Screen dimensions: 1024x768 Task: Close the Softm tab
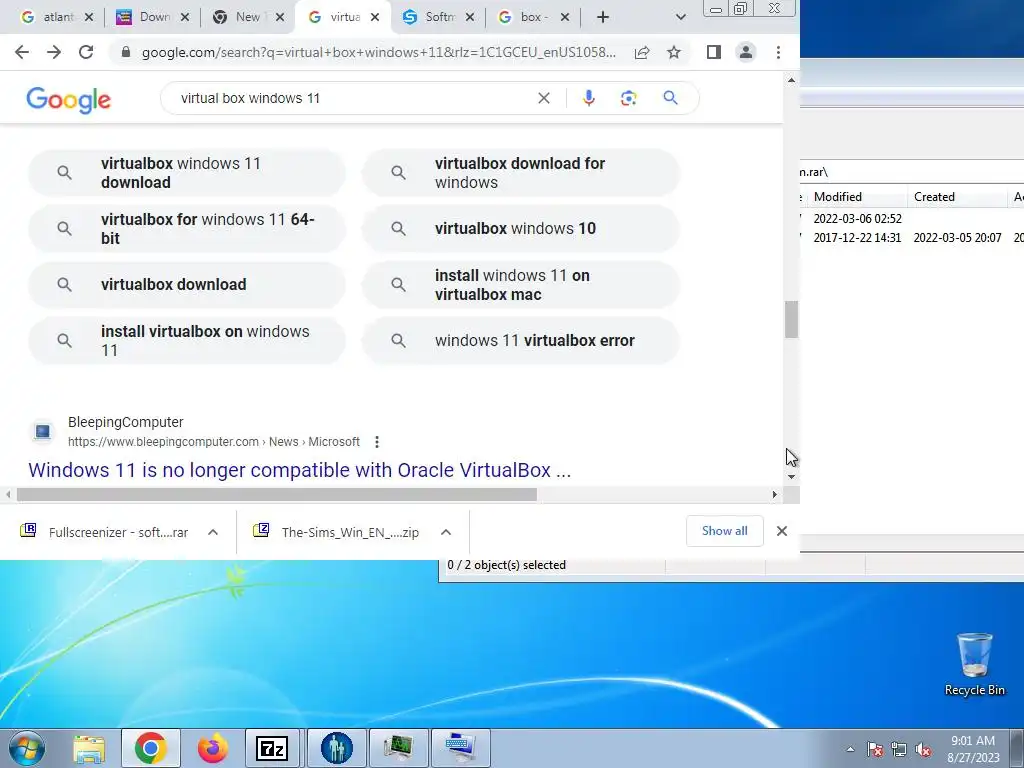click(x=470, y=18)
